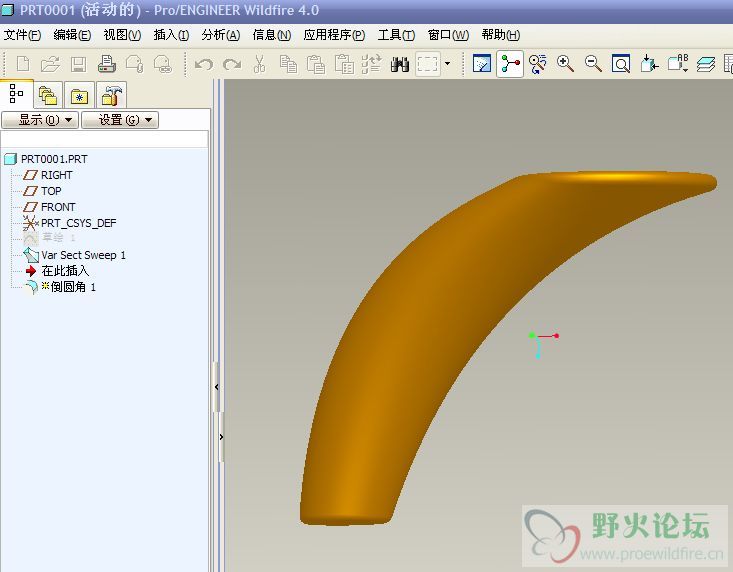Screen dimensions: 733x572
Task: Open the 窗口(W) menu
Action: 448,35
